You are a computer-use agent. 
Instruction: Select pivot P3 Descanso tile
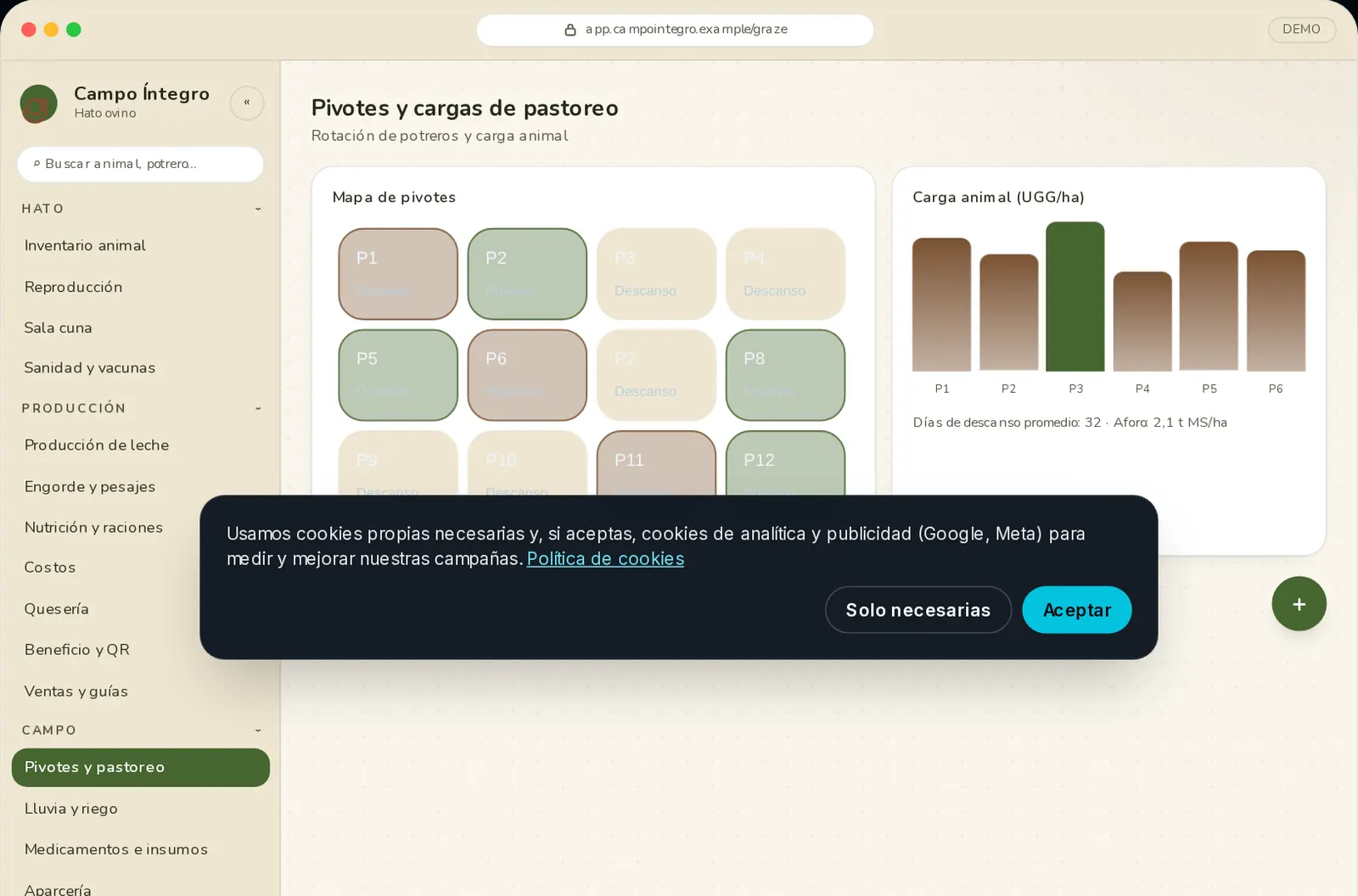click(x=656, y=274)
